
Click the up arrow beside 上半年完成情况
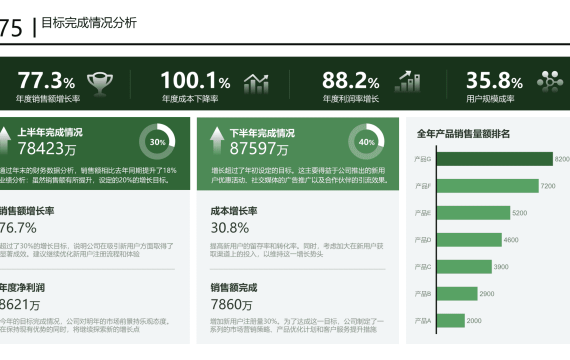coord(4,140)
